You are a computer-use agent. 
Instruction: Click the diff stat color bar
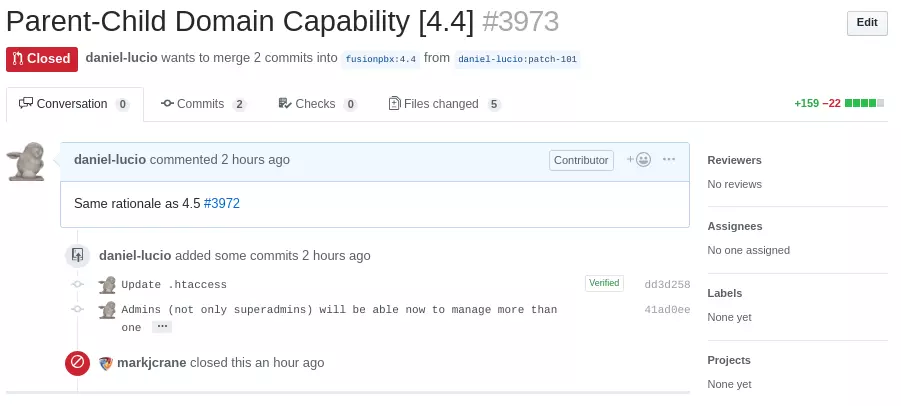pyautogui.click(x=865, y=103)
